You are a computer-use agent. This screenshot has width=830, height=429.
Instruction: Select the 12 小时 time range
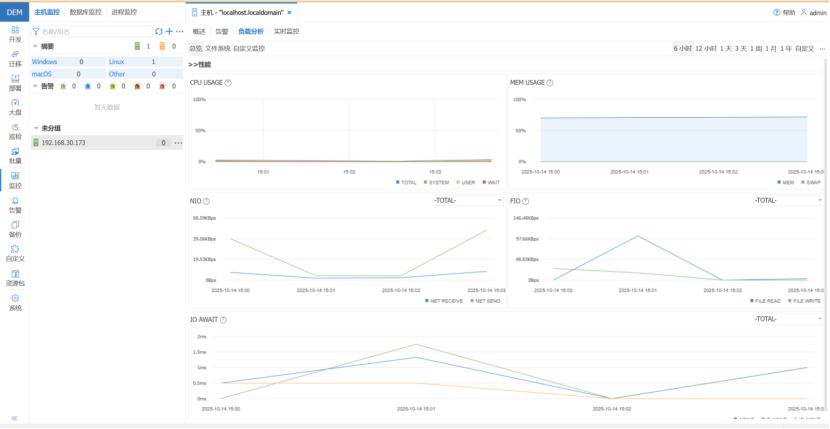click(706, 49)
